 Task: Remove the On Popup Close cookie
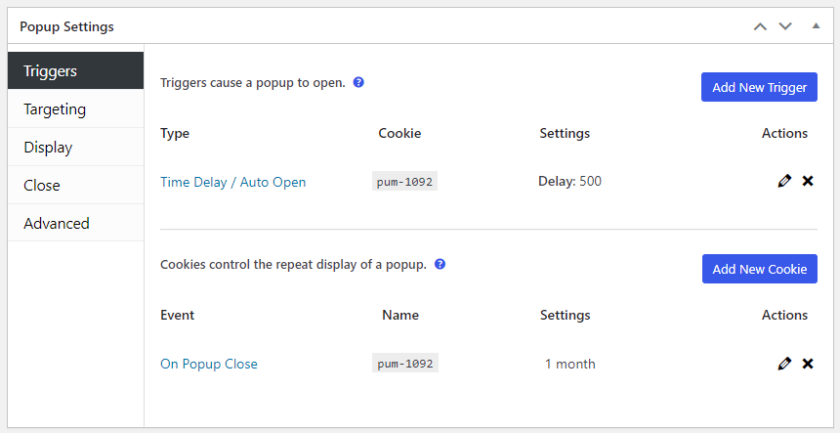tap(807, 364)
